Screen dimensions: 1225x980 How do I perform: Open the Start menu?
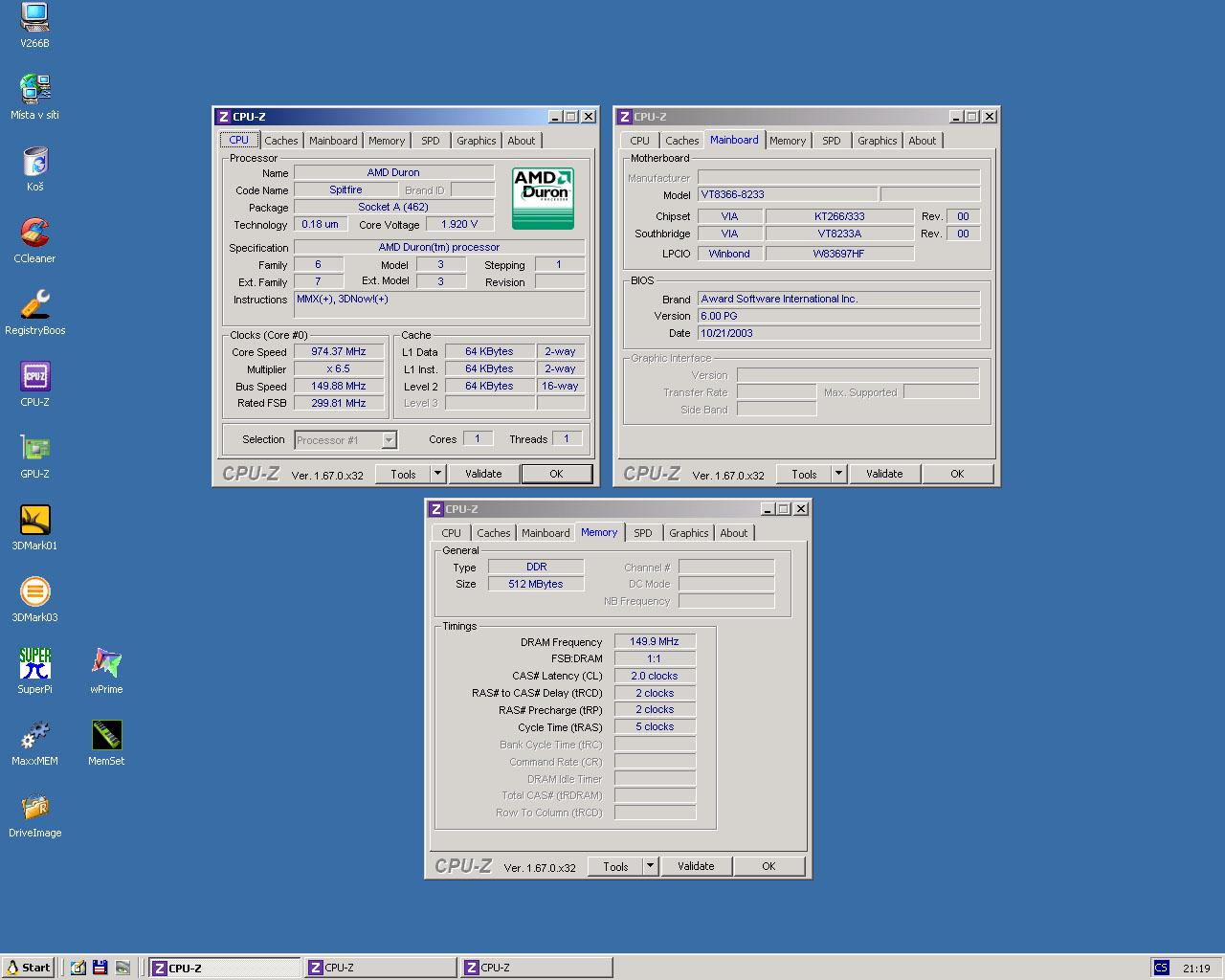coord(28,968)
